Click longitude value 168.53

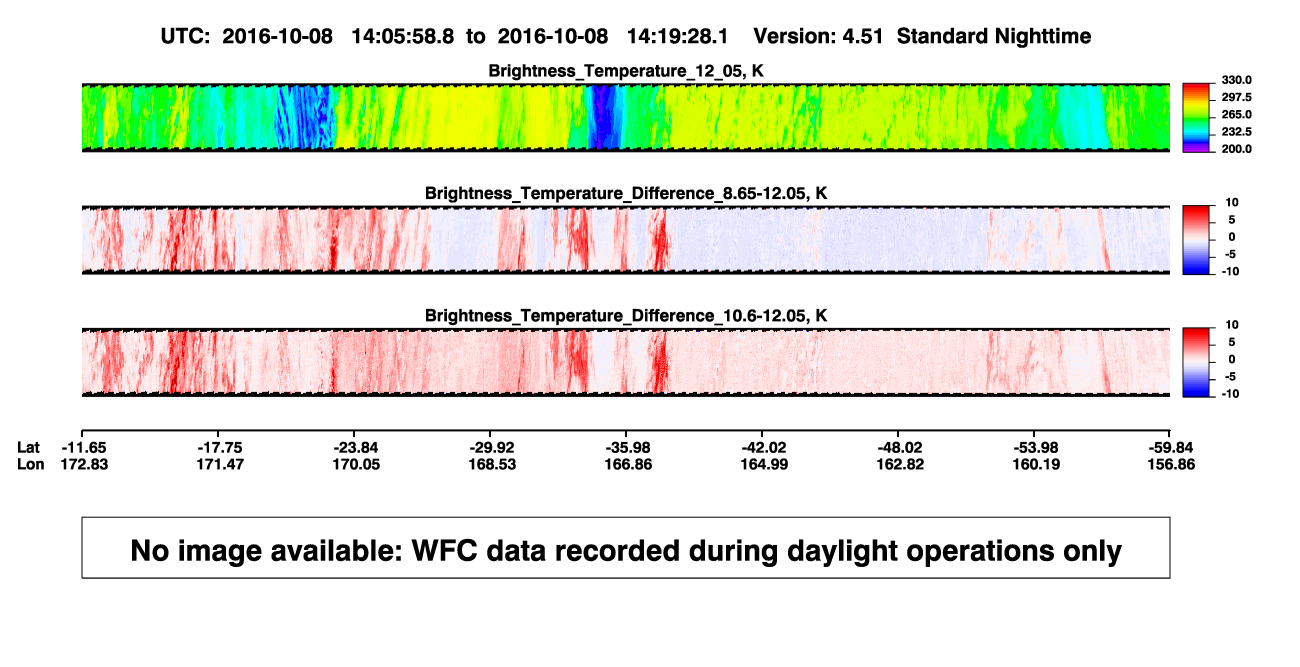[490, 464]
